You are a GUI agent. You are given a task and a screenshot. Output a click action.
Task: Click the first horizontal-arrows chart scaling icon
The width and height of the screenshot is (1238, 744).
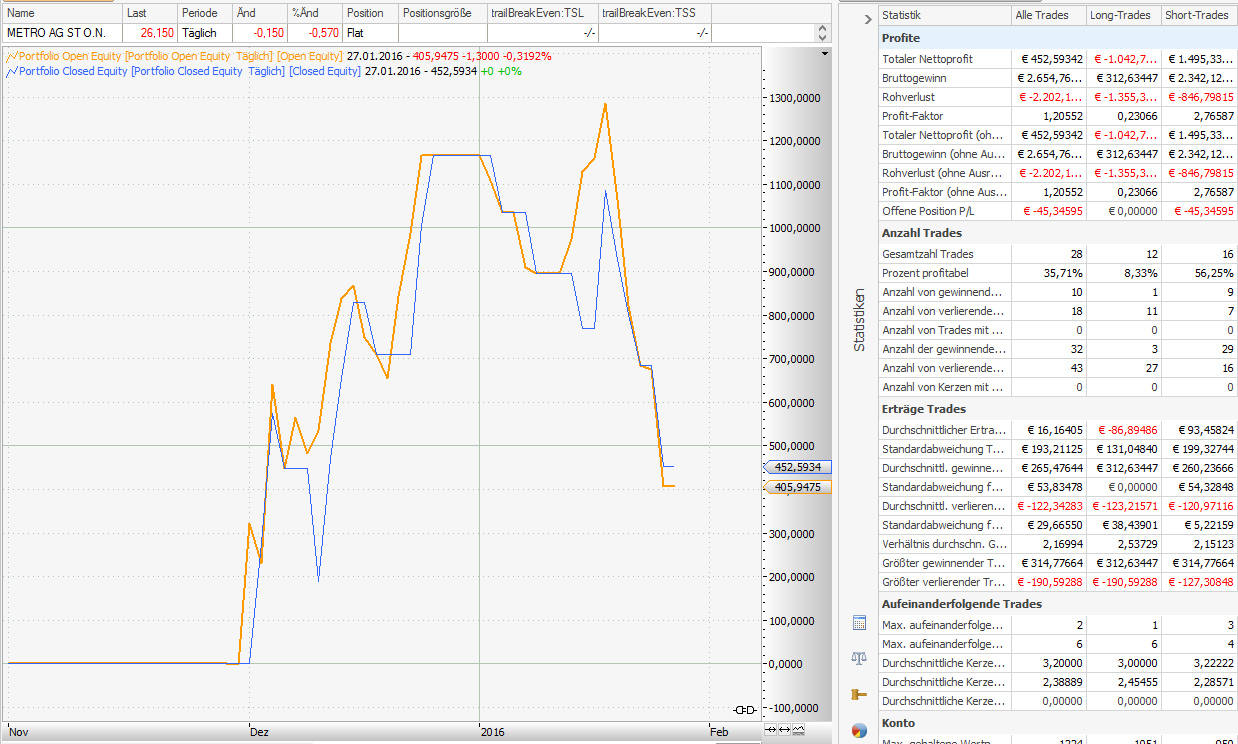click(x=770, y=730)
